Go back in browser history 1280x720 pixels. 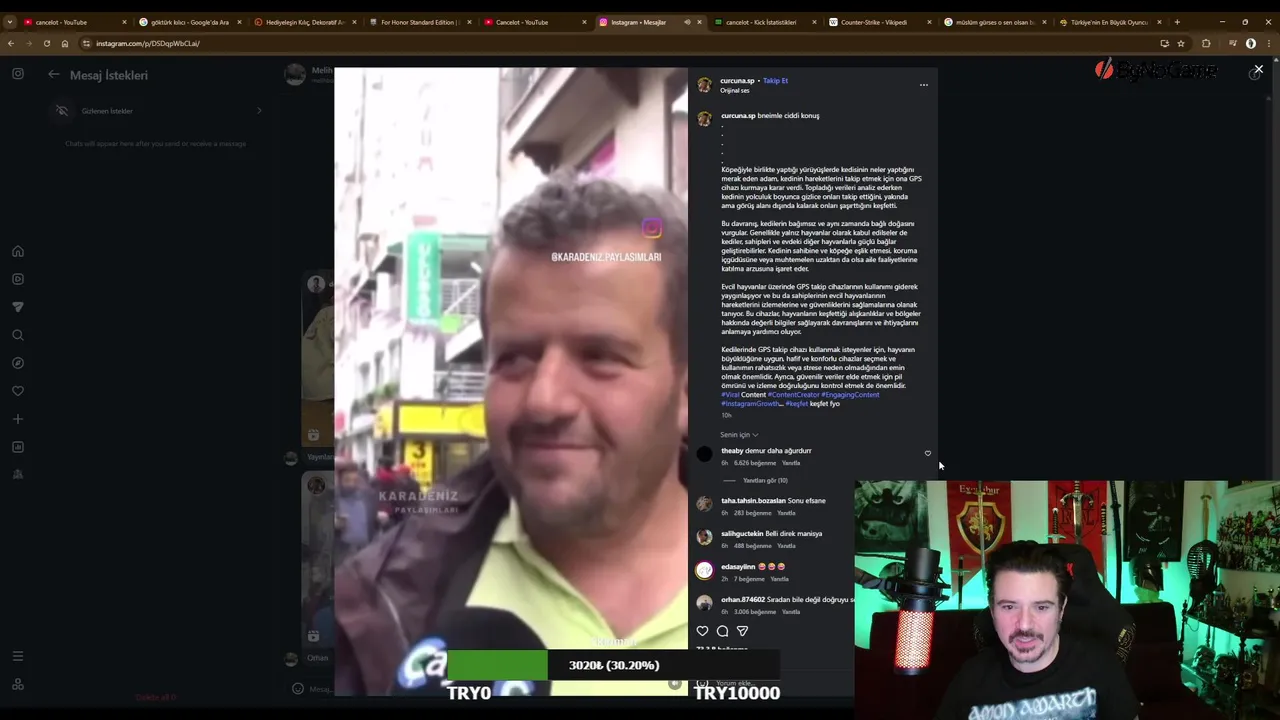point(10,43)
